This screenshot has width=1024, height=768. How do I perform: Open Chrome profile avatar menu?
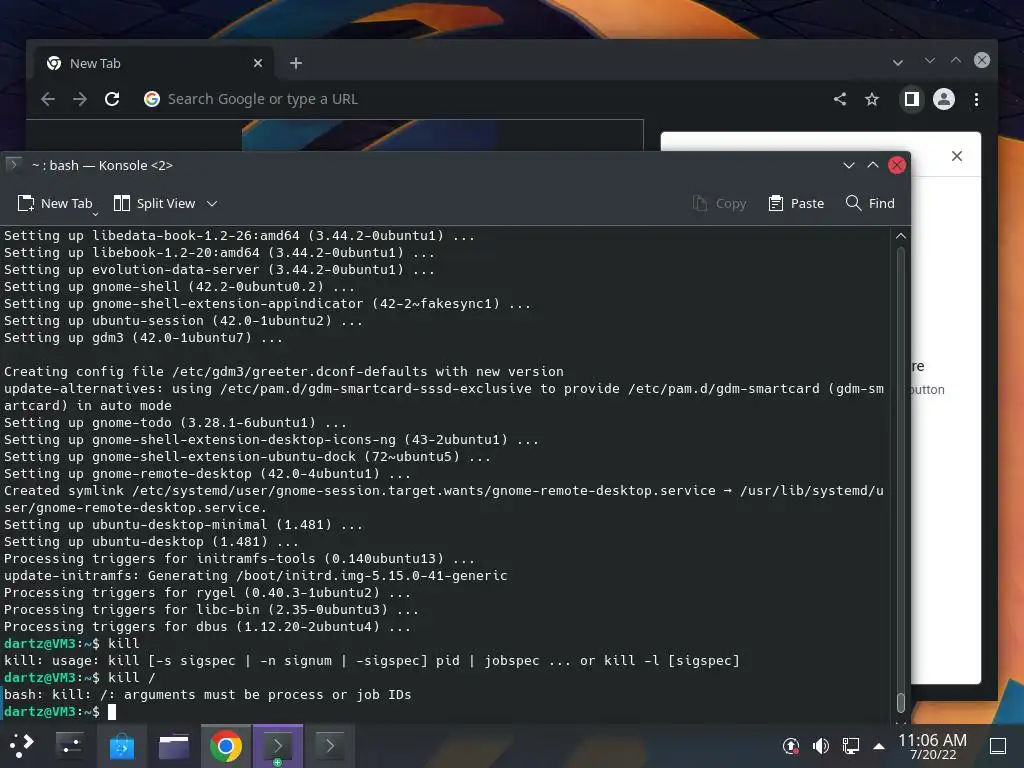(944, 99)
